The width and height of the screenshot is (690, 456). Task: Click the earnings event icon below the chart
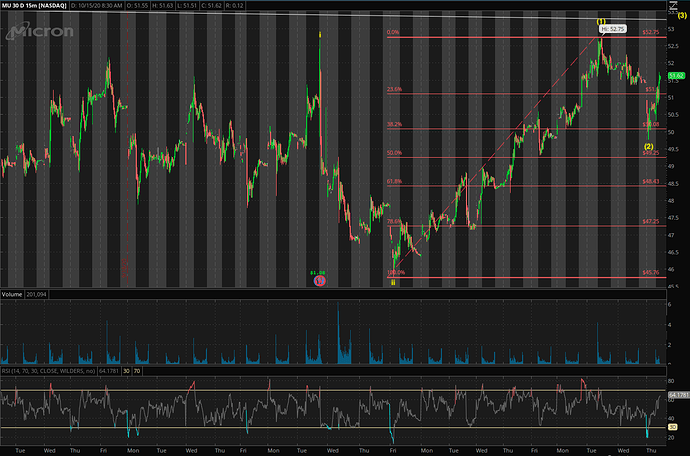[x=319, y=281]
